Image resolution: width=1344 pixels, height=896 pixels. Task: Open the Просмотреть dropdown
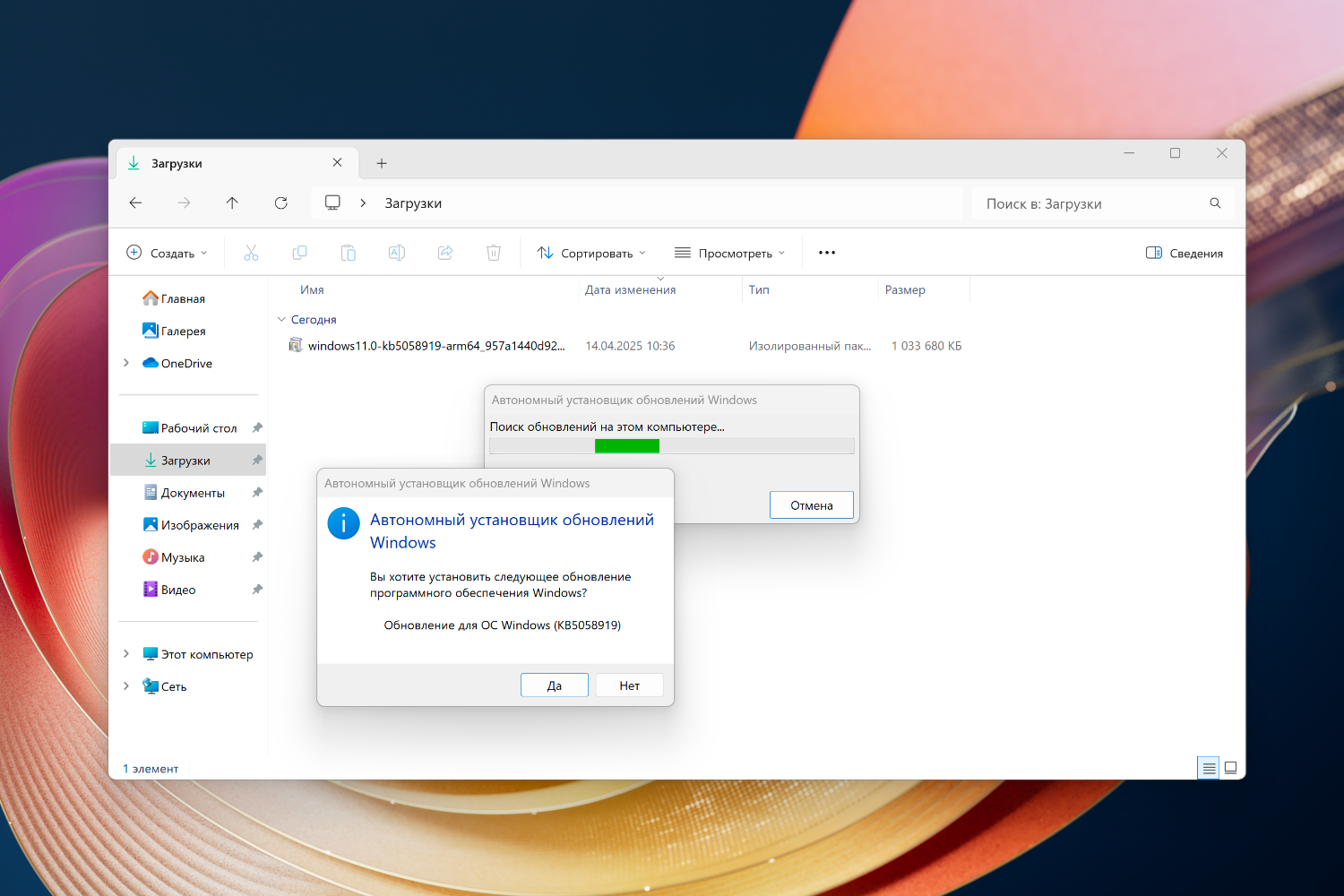click(729, 253)
